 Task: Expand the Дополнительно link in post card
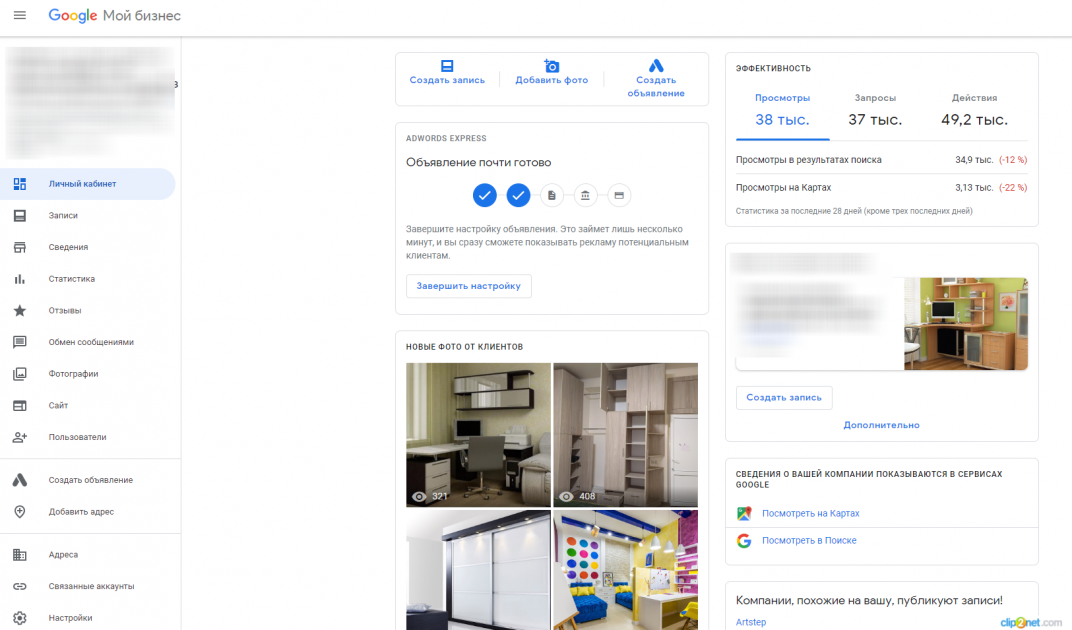pos(881,425)
